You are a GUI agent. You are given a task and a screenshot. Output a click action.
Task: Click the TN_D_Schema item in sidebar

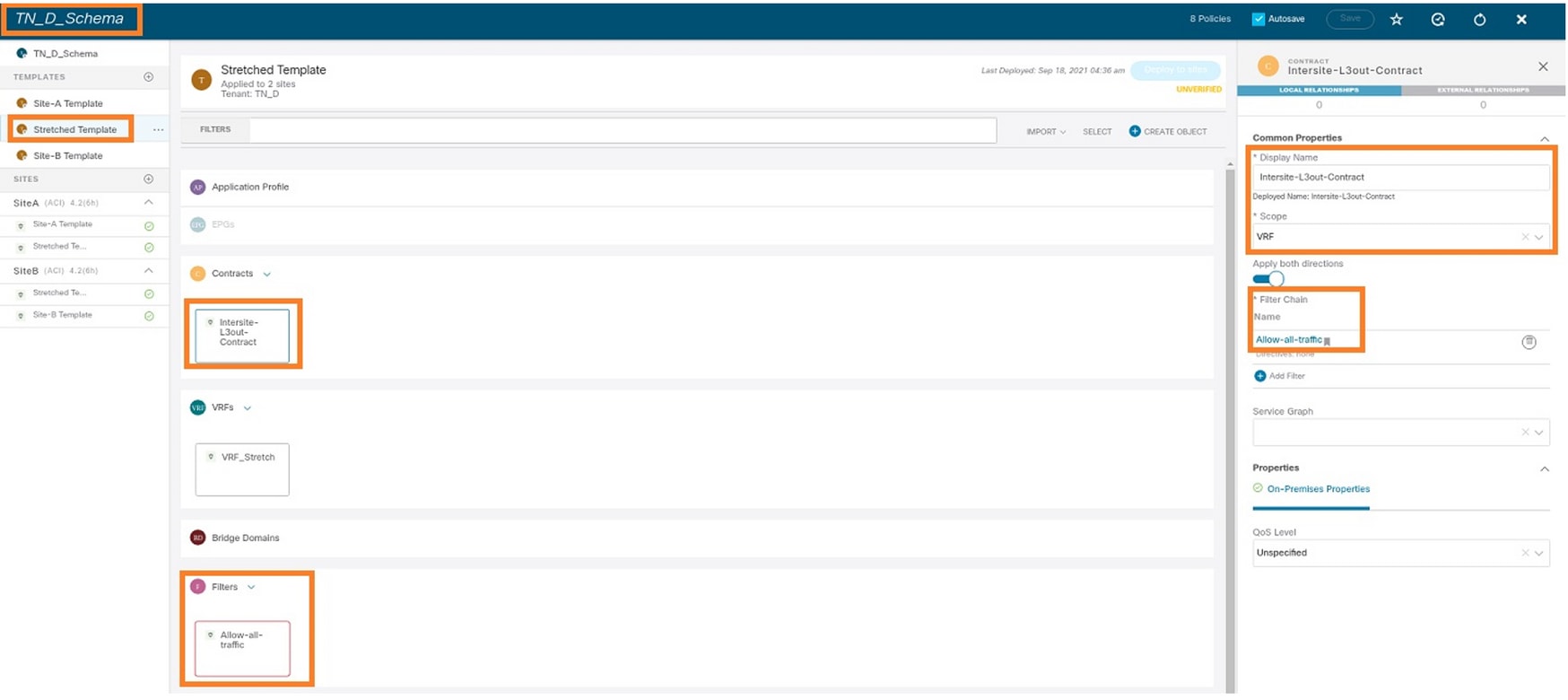click(x=65, y=54)
